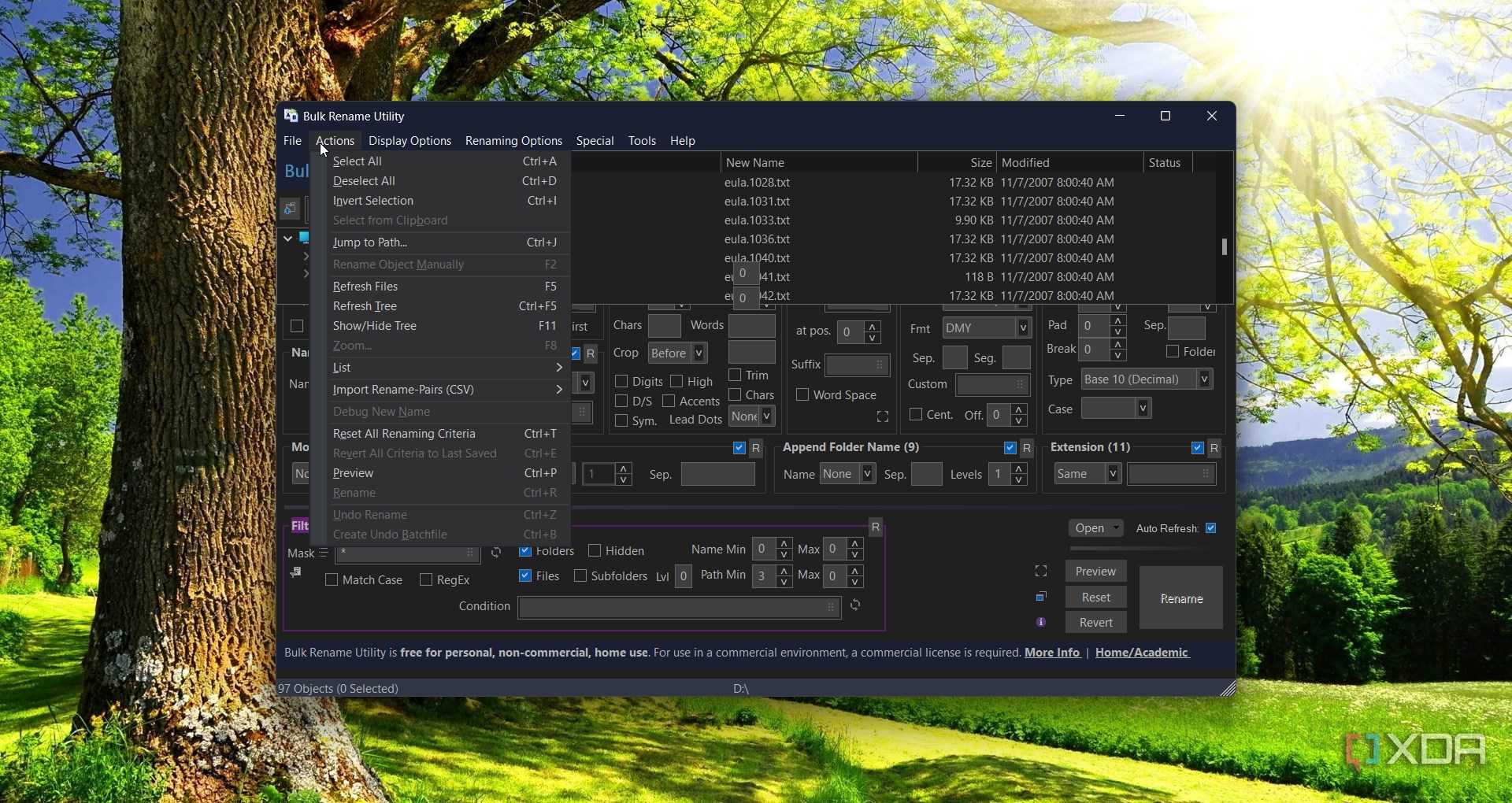This screenshot has height=803, width=1512.
Task: Open the List submenu in Actions menu
Action: coord(447,368)
